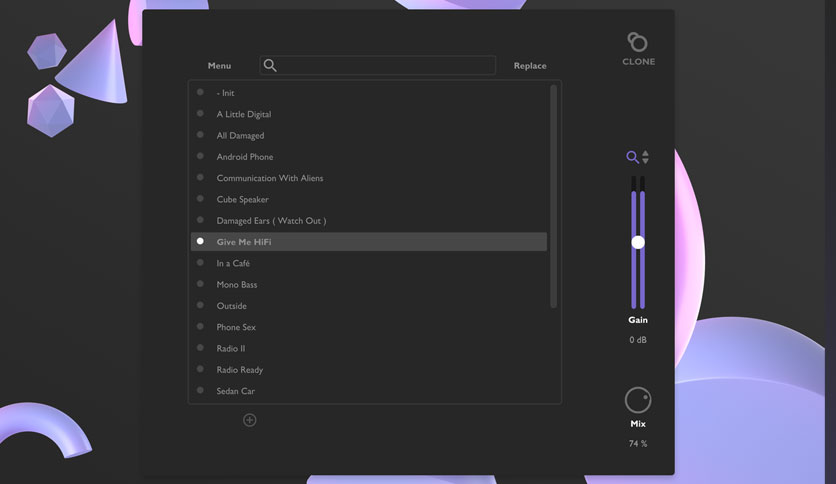
Task: Select the radio dot for Outside
Action: 200,305
